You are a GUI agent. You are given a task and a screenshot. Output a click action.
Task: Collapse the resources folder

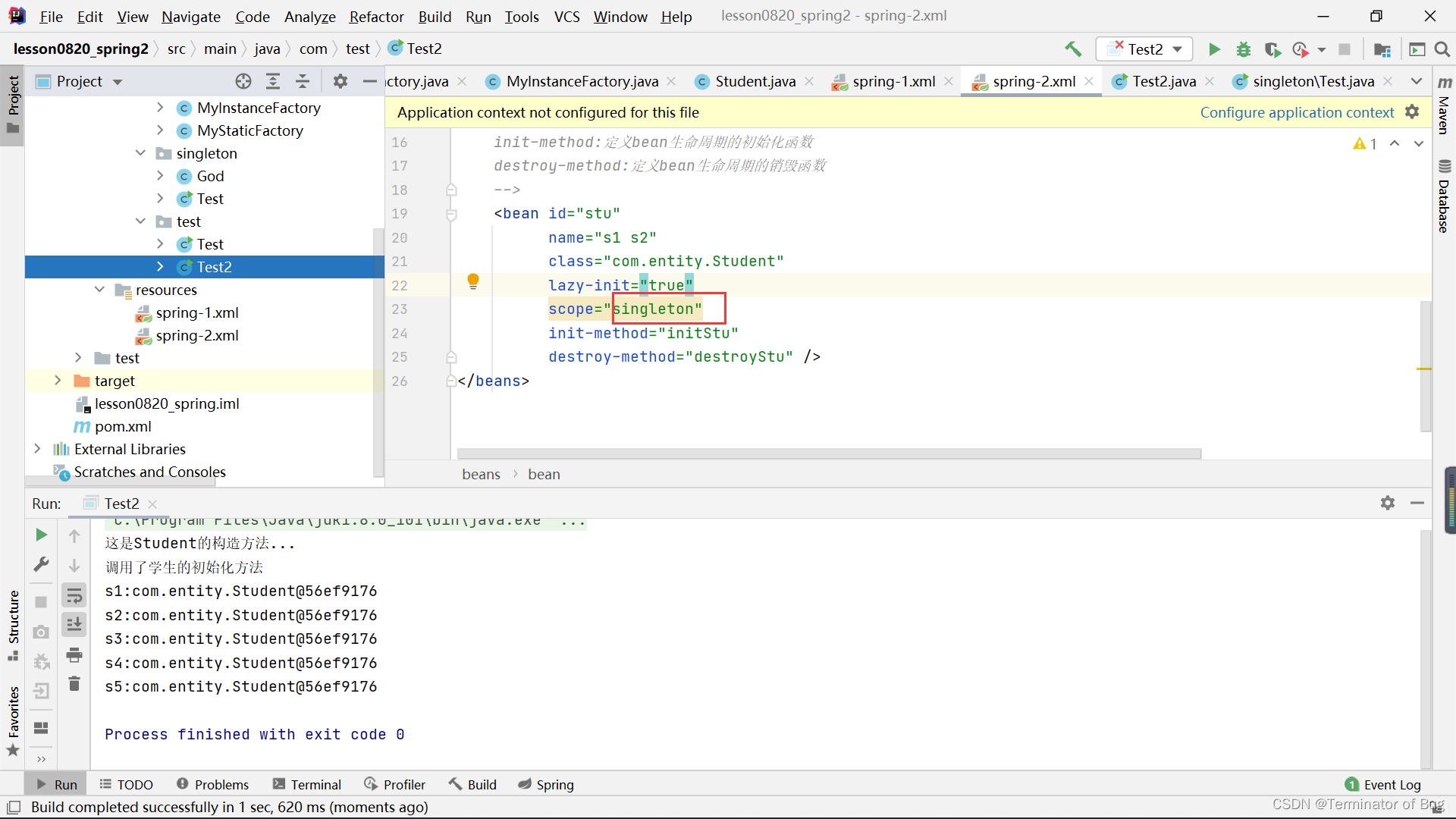99,290
